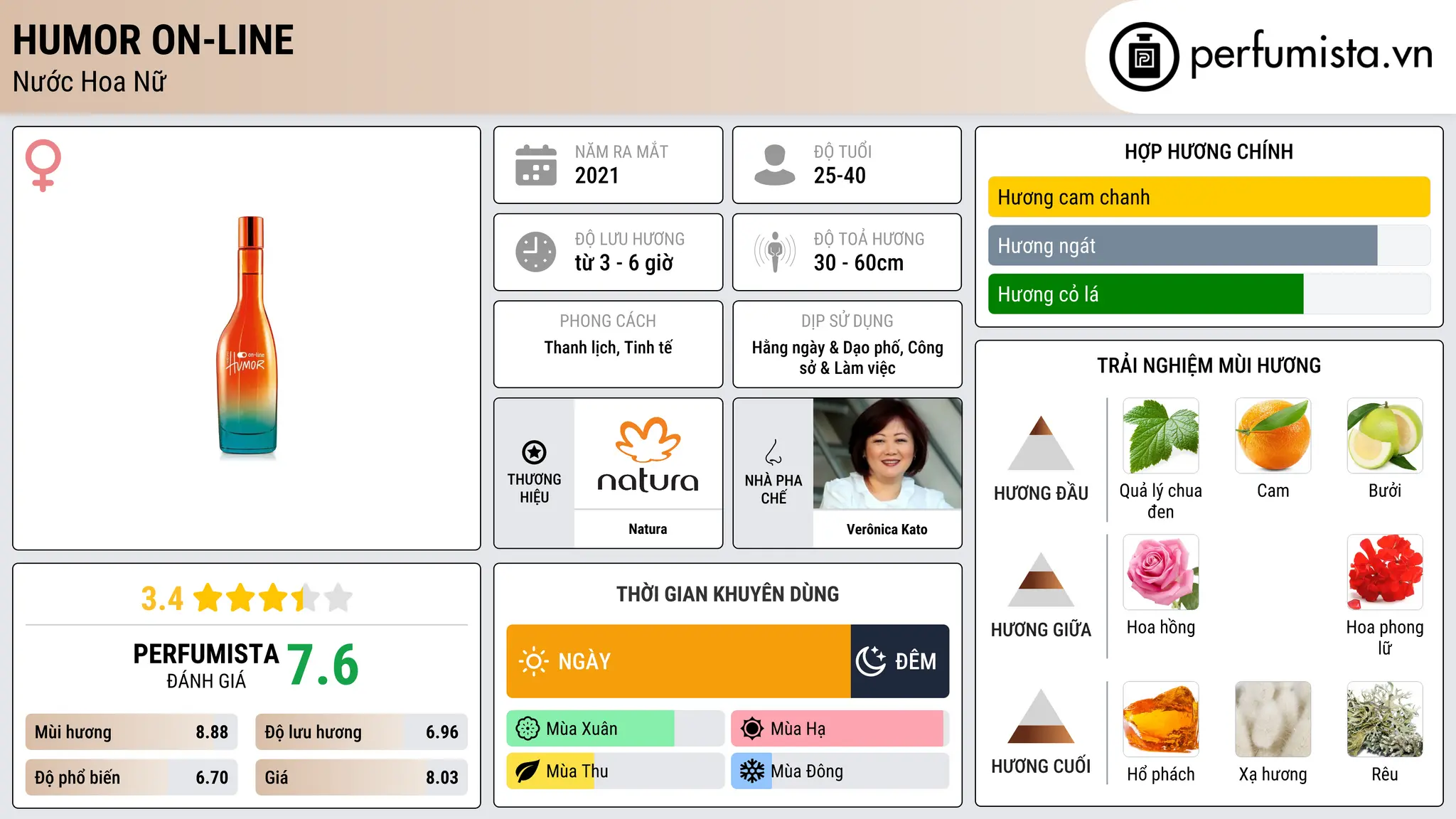Click the dark Đêm nighttime bar
Screen dimensions: 1456x819
(x=900, y=661)
